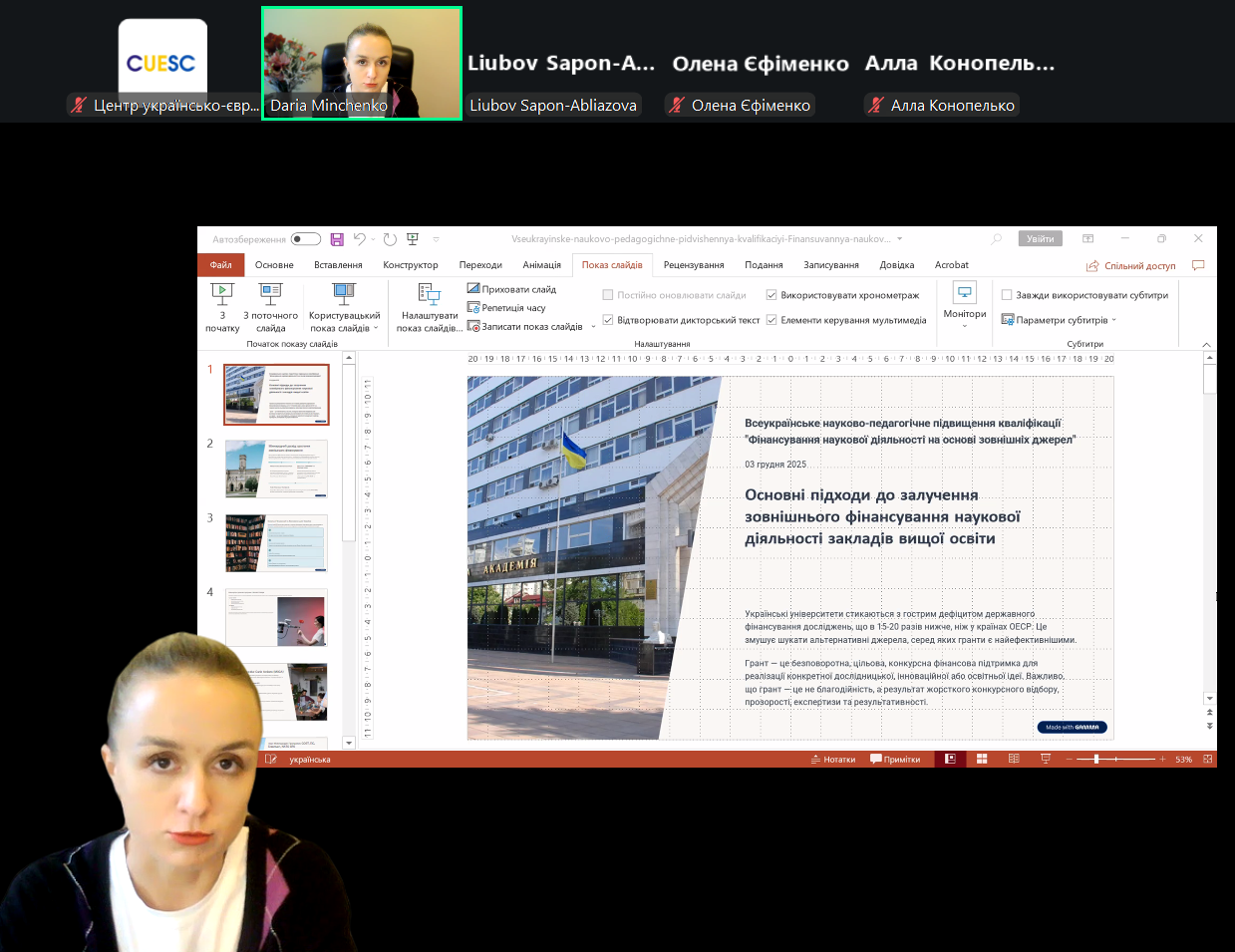Click the Undo arrow in title bar
1235x952 pixels.
point(359,239)
